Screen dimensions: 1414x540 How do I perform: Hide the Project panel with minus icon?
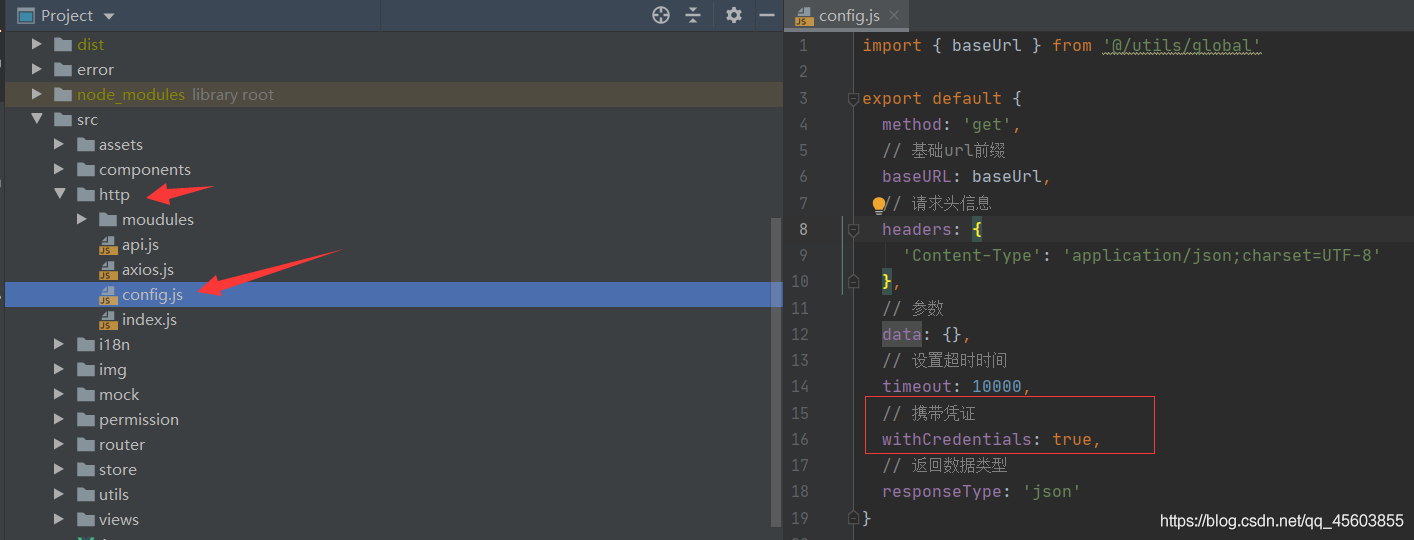(x=767, y=15)
